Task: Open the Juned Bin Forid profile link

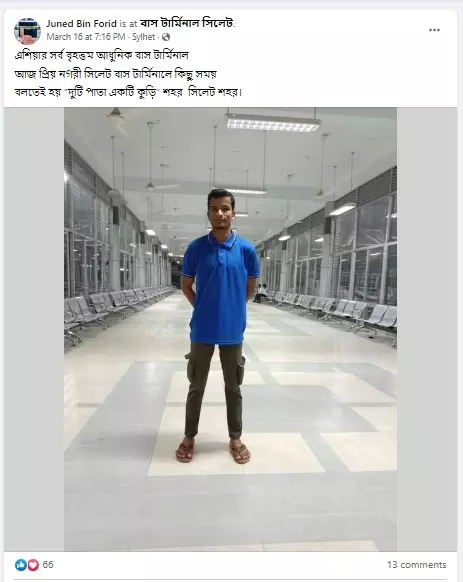Action: 81,24
